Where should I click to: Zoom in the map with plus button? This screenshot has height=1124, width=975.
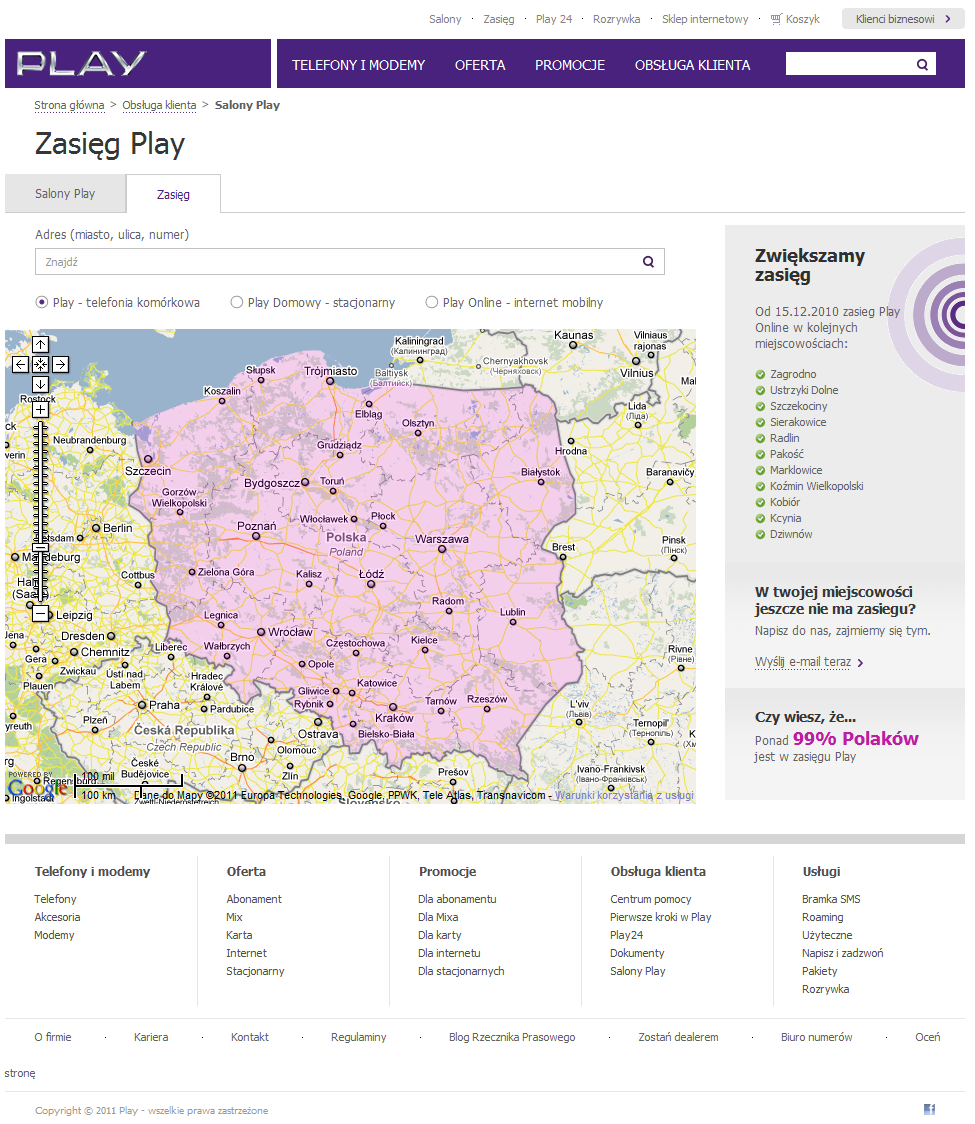(41, 410)
